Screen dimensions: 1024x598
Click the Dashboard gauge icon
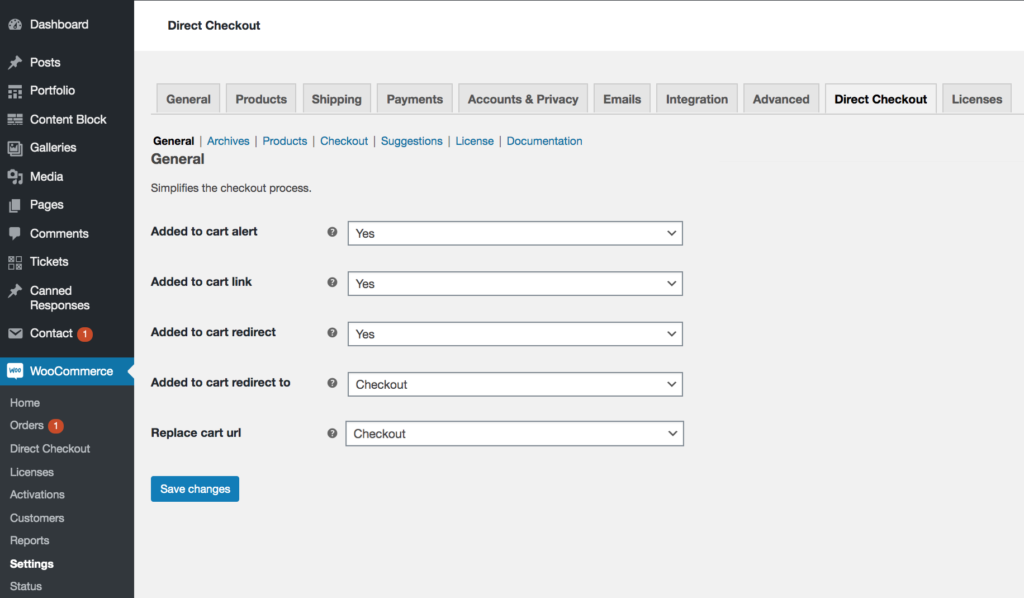(15, 25)
